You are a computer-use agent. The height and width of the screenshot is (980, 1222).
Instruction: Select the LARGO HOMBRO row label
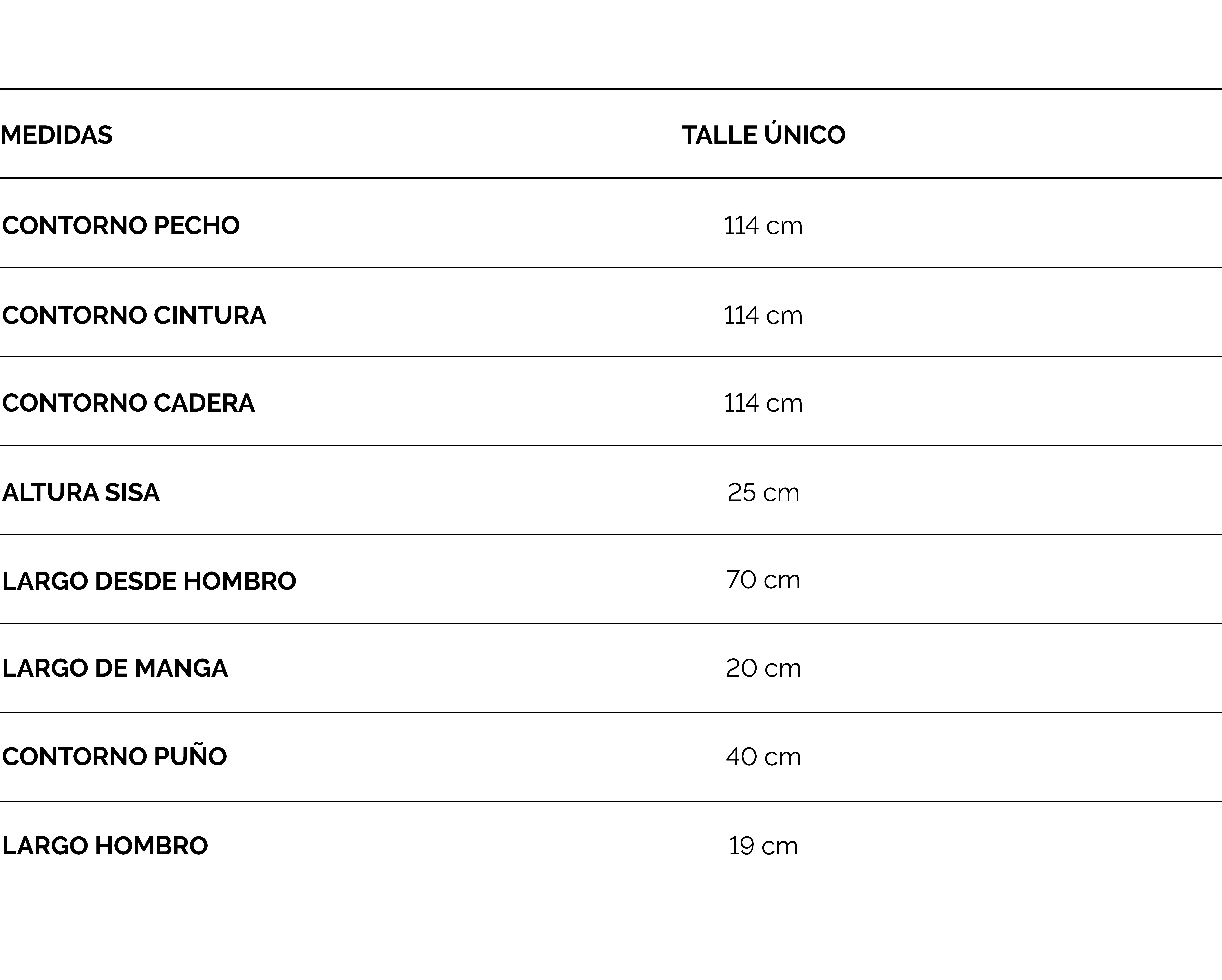point(105,846)
